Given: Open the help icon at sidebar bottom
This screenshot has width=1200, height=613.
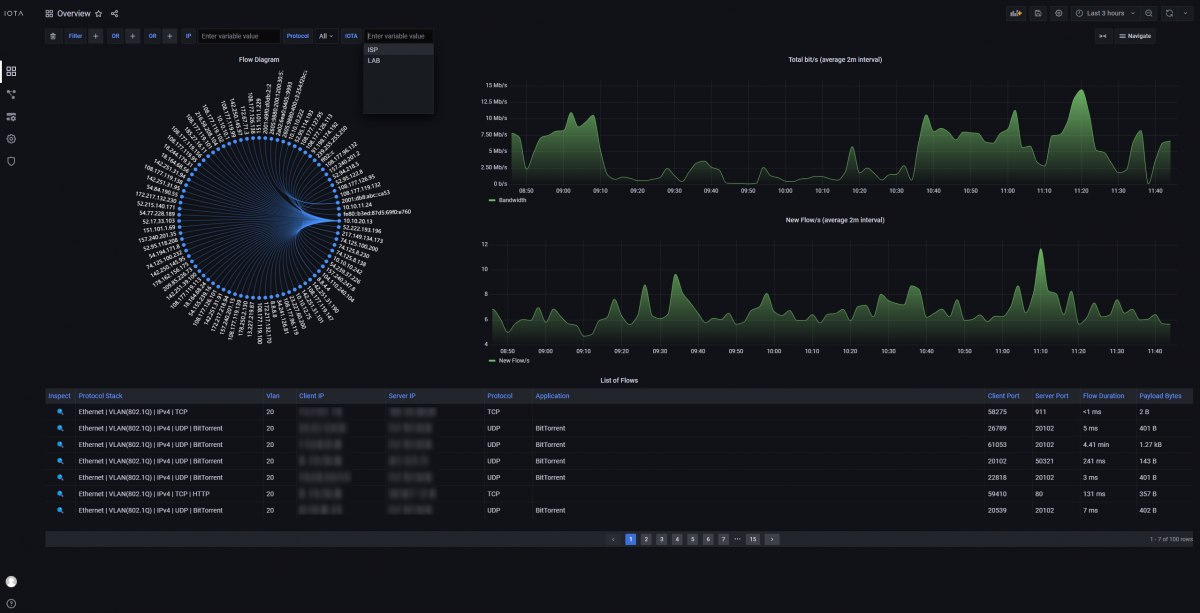Looking at the screenshot, I should (x=12, y=603).
